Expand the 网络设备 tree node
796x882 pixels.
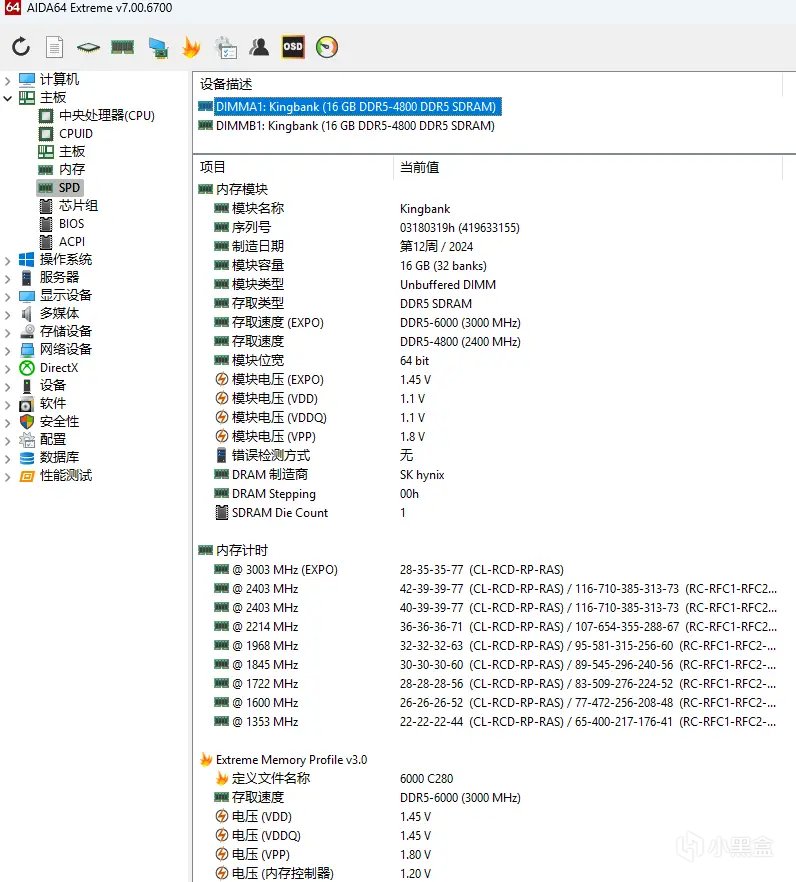(x=7, y=350)
